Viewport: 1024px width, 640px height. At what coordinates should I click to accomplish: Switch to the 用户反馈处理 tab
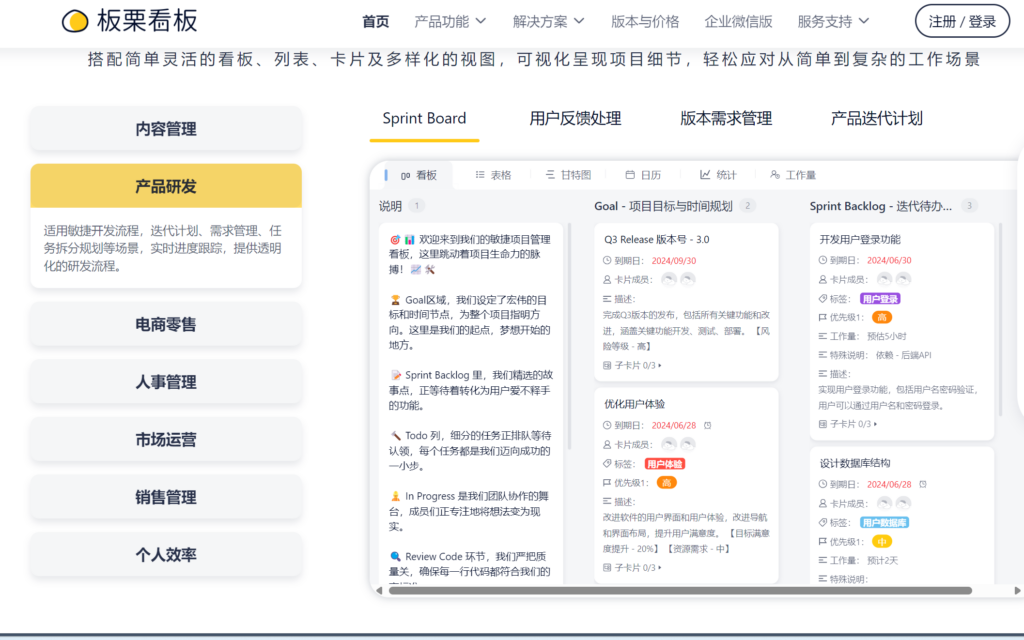tap(576, 117)
